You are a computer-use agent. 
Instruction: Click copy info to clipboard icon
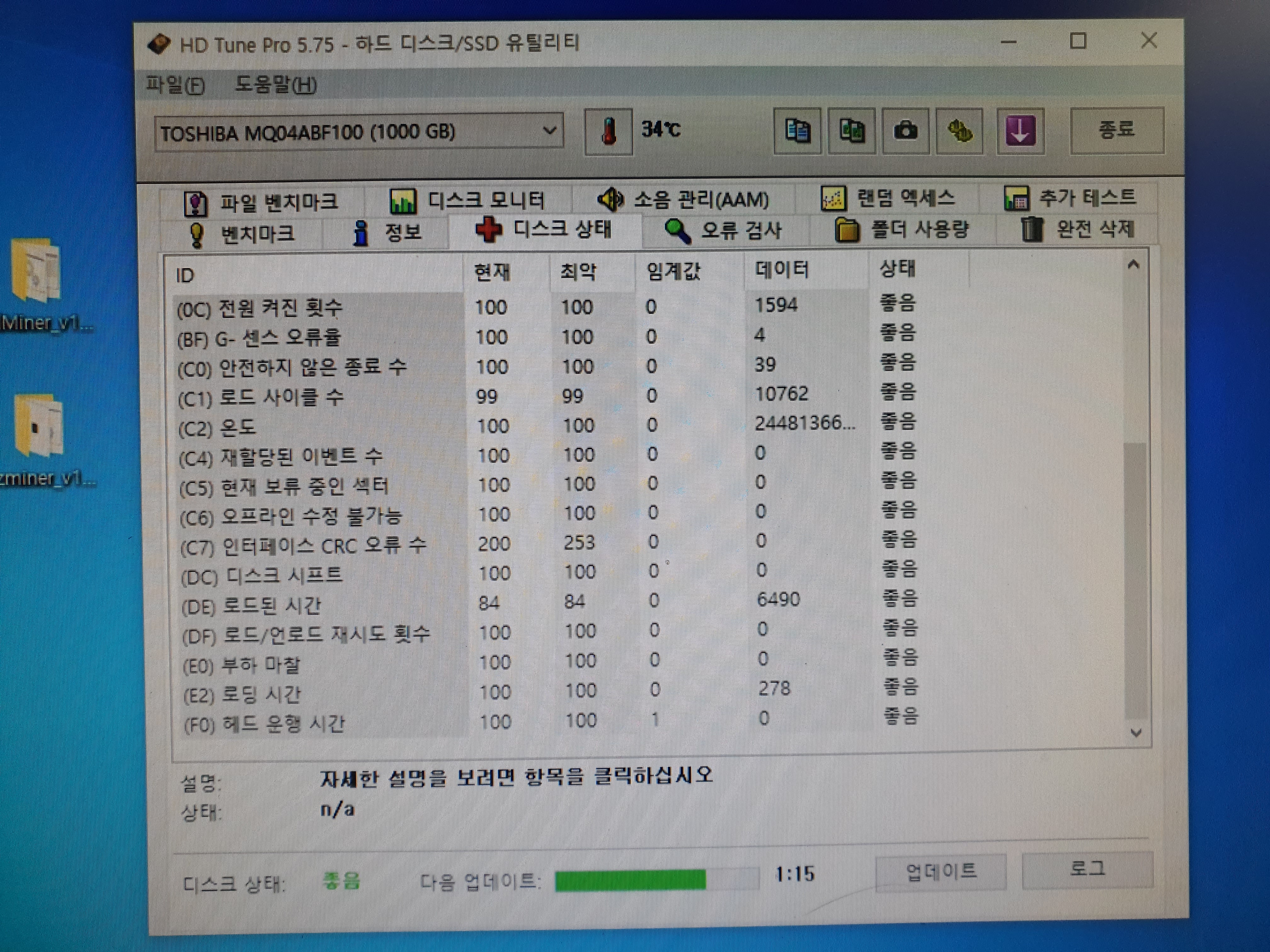[x=797, y=131]
